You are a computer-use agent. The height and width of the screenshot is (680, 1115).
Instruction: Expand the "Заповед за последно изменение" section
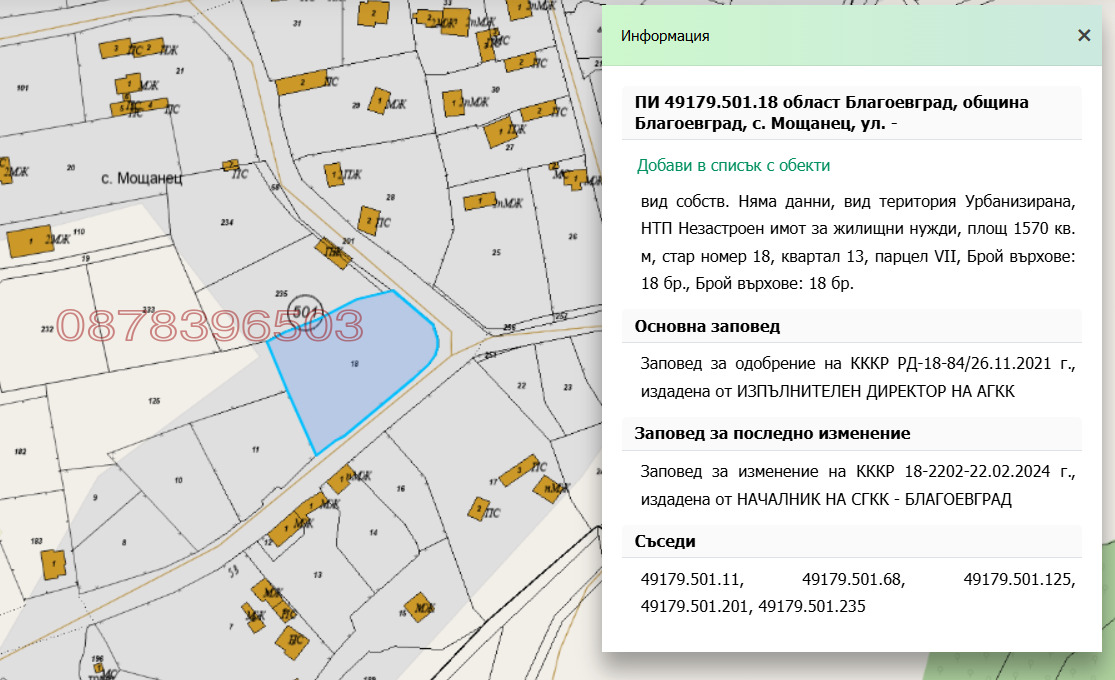[753, 434]
